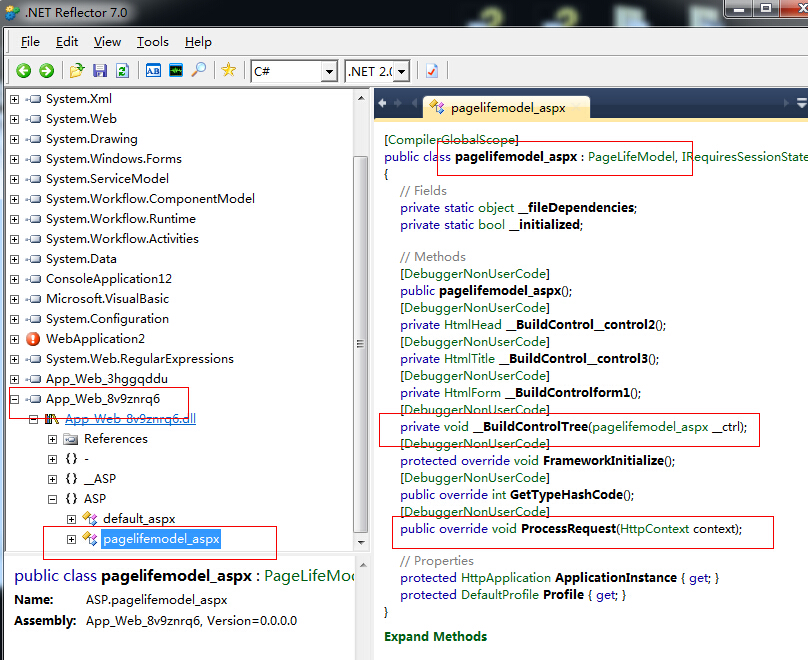
Task: Click the check mark document icon
Action: click(432, 71)
